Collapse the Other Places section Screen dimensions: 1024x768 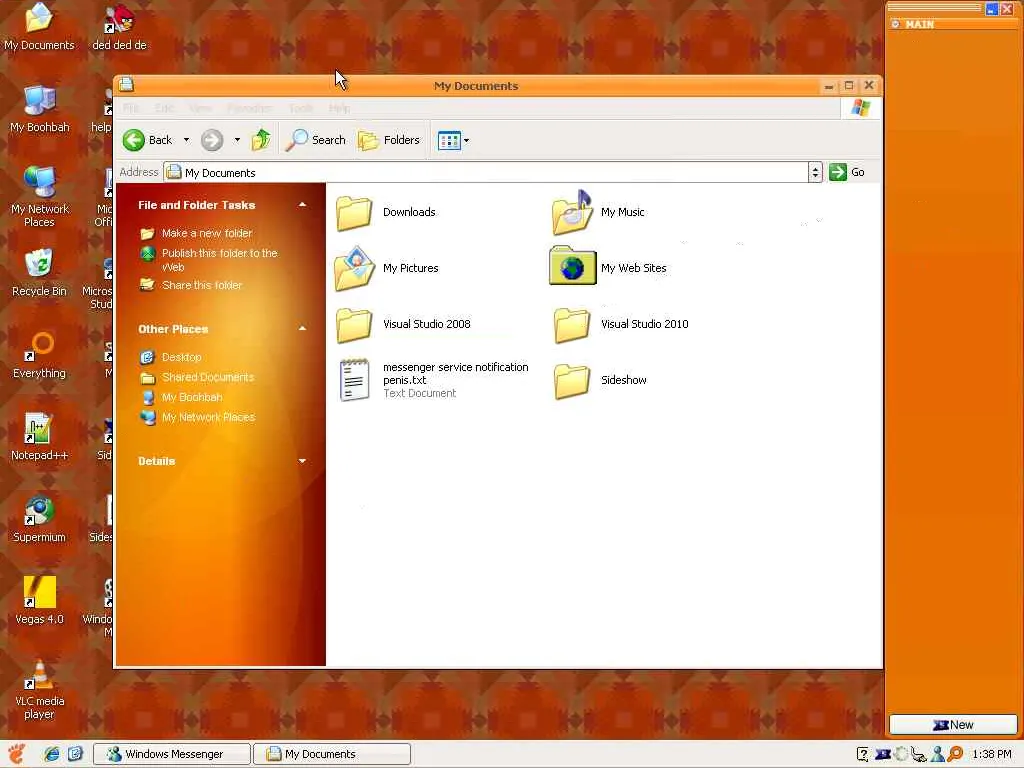(302, 328)
